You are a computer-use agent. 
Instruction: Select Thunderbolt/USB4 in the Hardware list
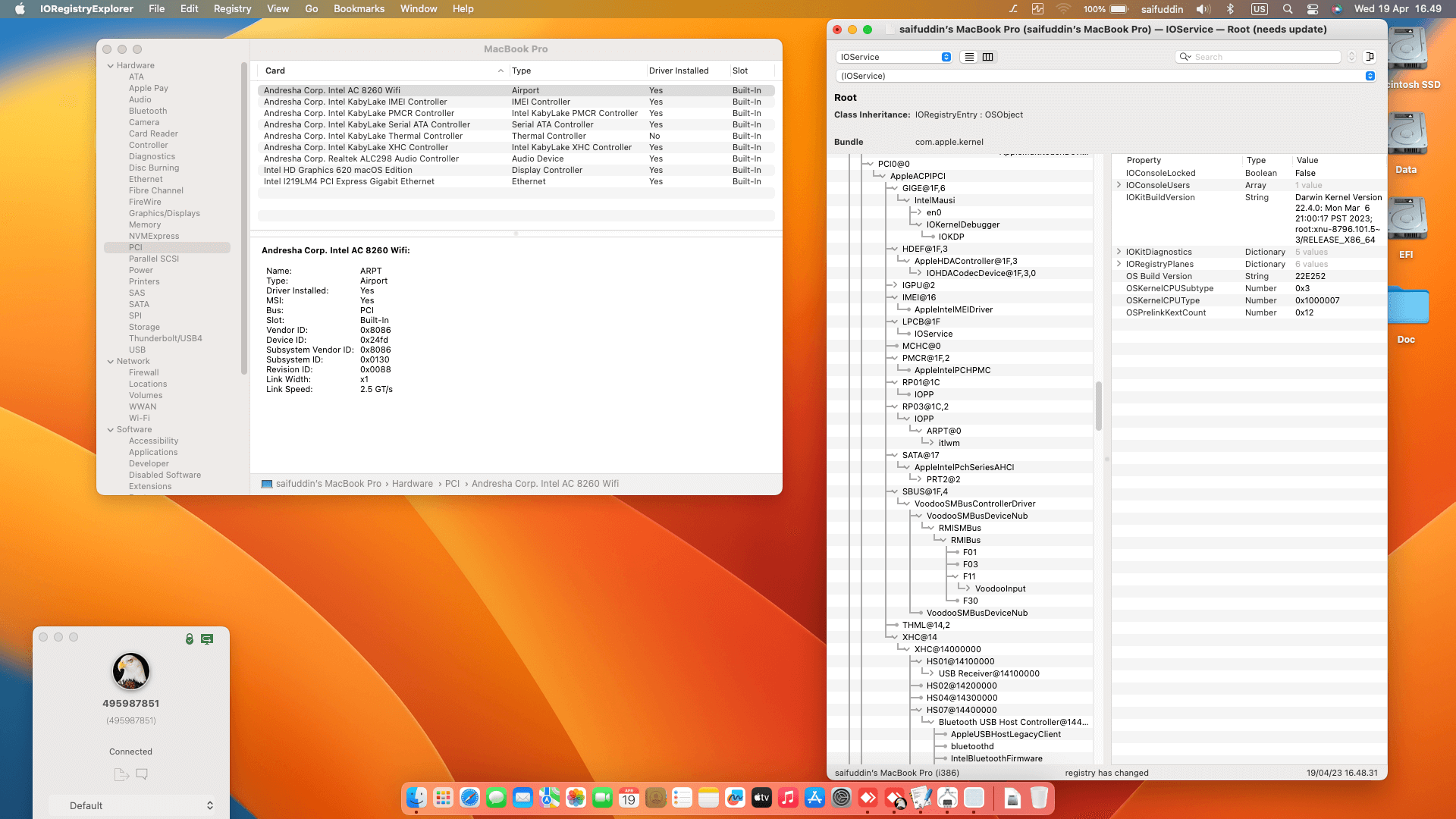(165, 338)
